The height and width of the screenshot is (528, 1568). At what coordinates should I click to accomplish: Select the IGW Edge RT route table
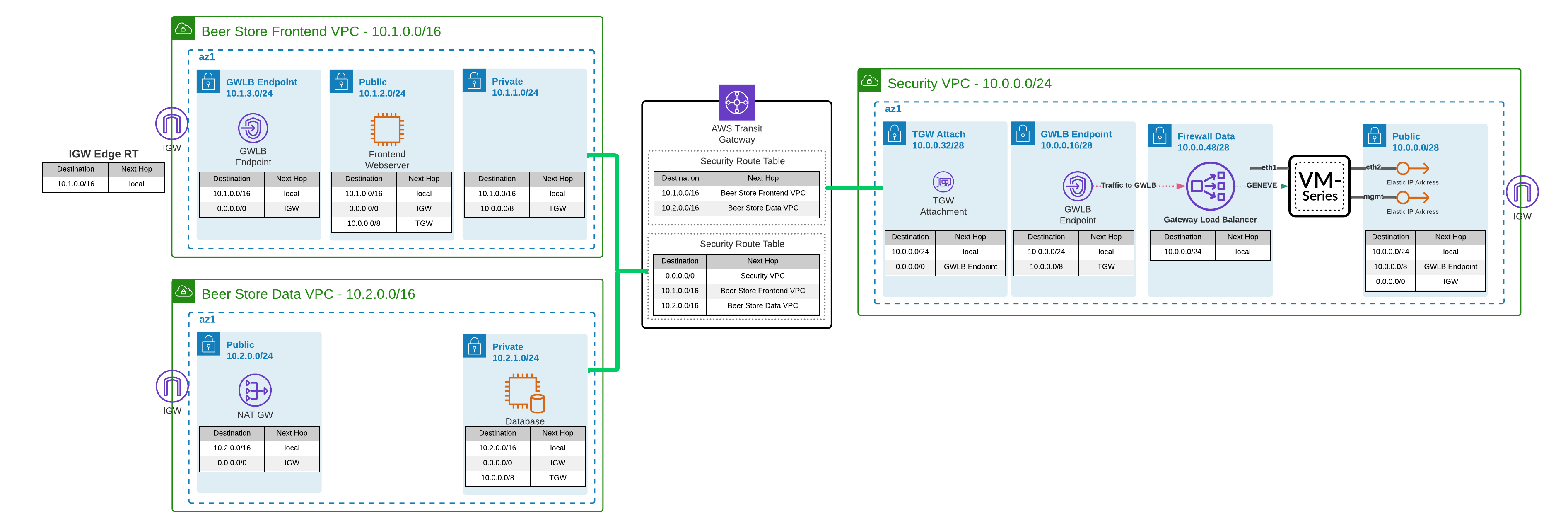coord(104,177)
